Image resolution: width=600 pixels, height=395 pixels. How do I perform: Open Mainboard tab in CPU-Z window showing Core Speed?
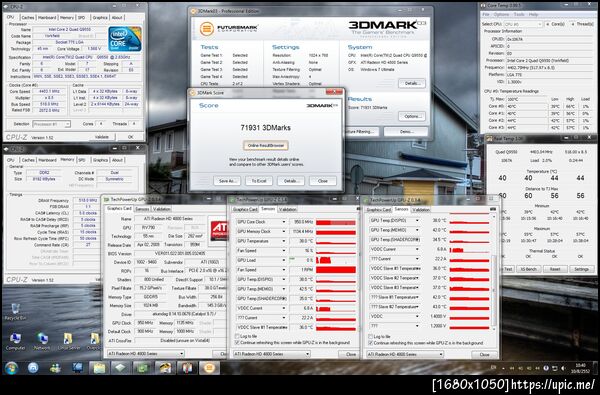47,18
